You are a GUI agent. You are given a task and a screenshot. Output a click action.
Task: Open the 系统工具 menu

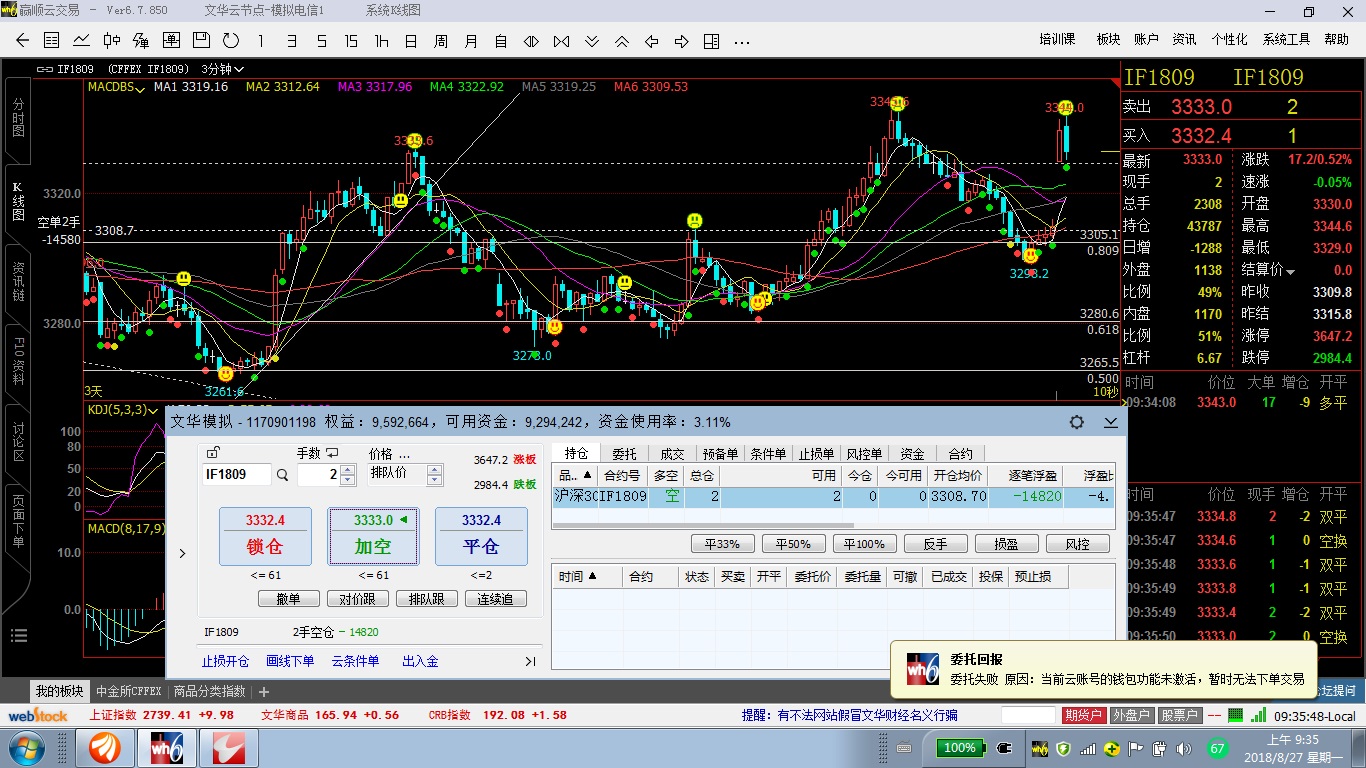pos(1285,40)
